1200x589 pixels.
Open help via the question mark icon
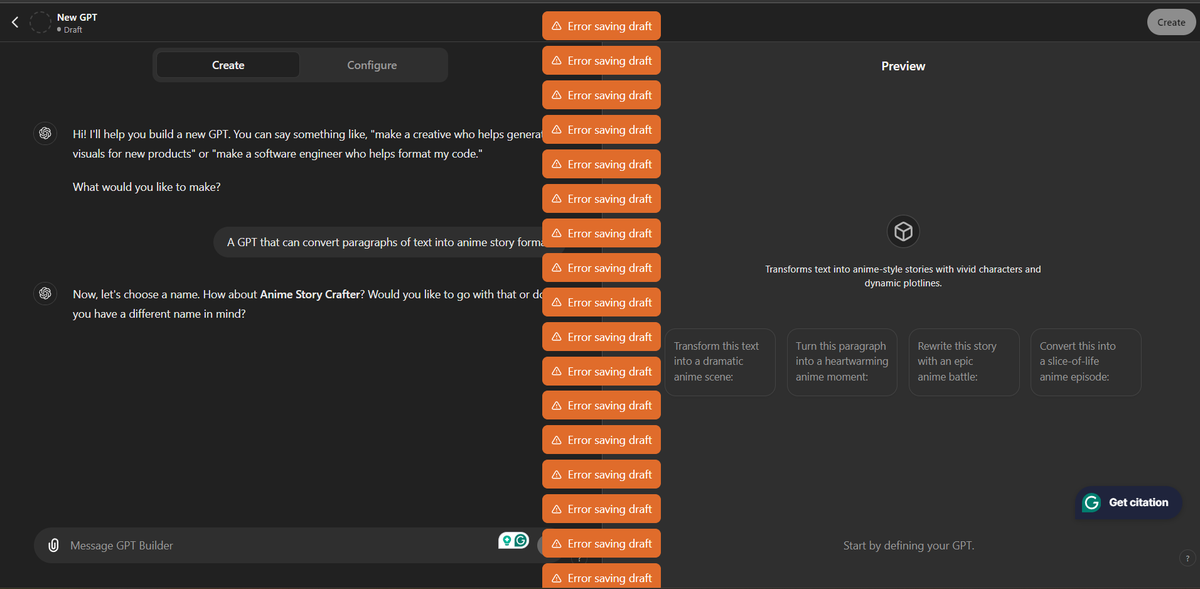(1187, 558)
